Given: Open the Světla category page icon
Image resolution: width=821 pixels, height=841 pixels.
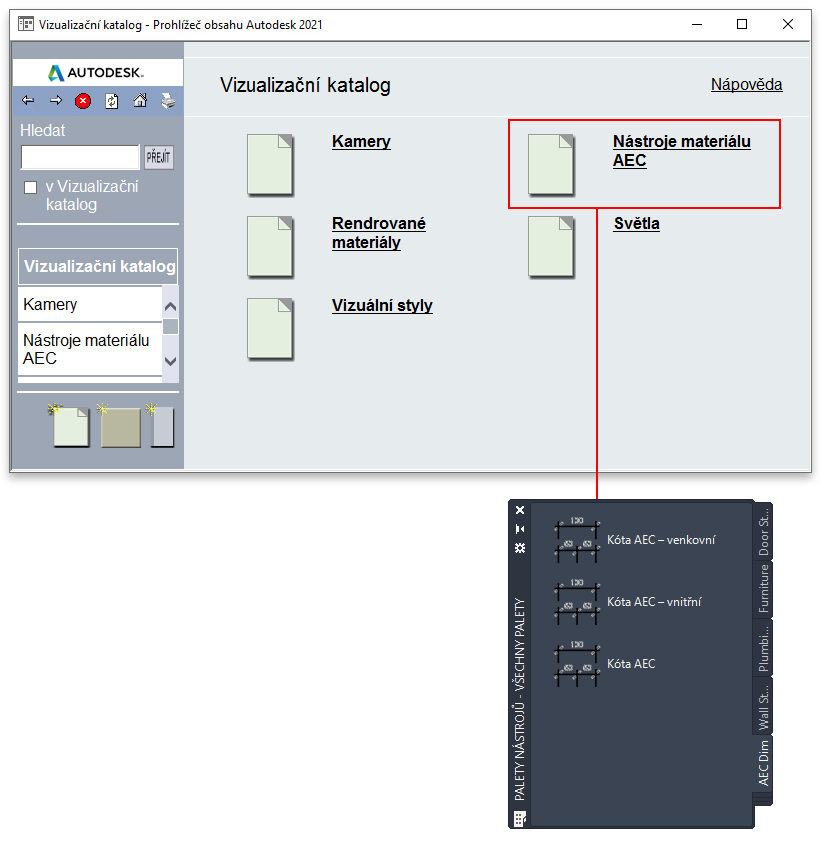Looking at the screenshot, I should [x=551, y=247].
